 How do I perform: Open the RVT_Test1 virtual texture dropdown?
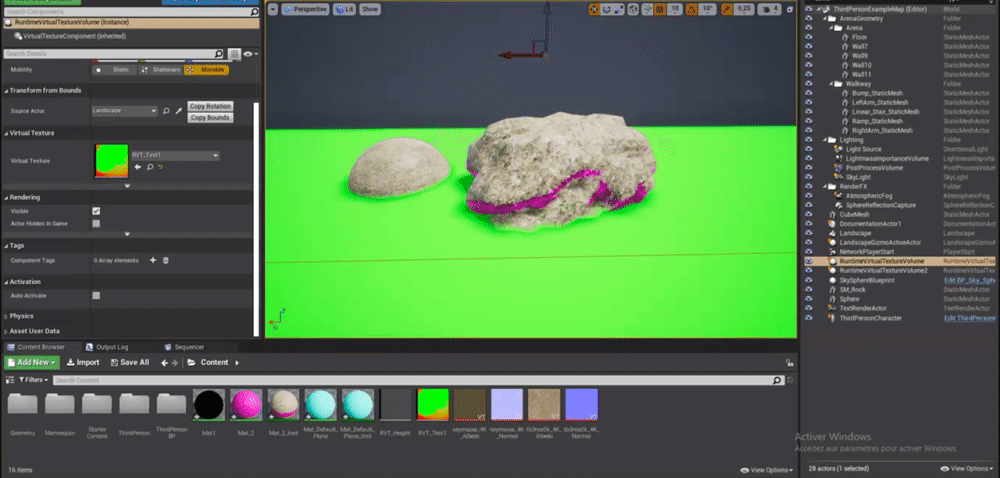click(175, 156)
